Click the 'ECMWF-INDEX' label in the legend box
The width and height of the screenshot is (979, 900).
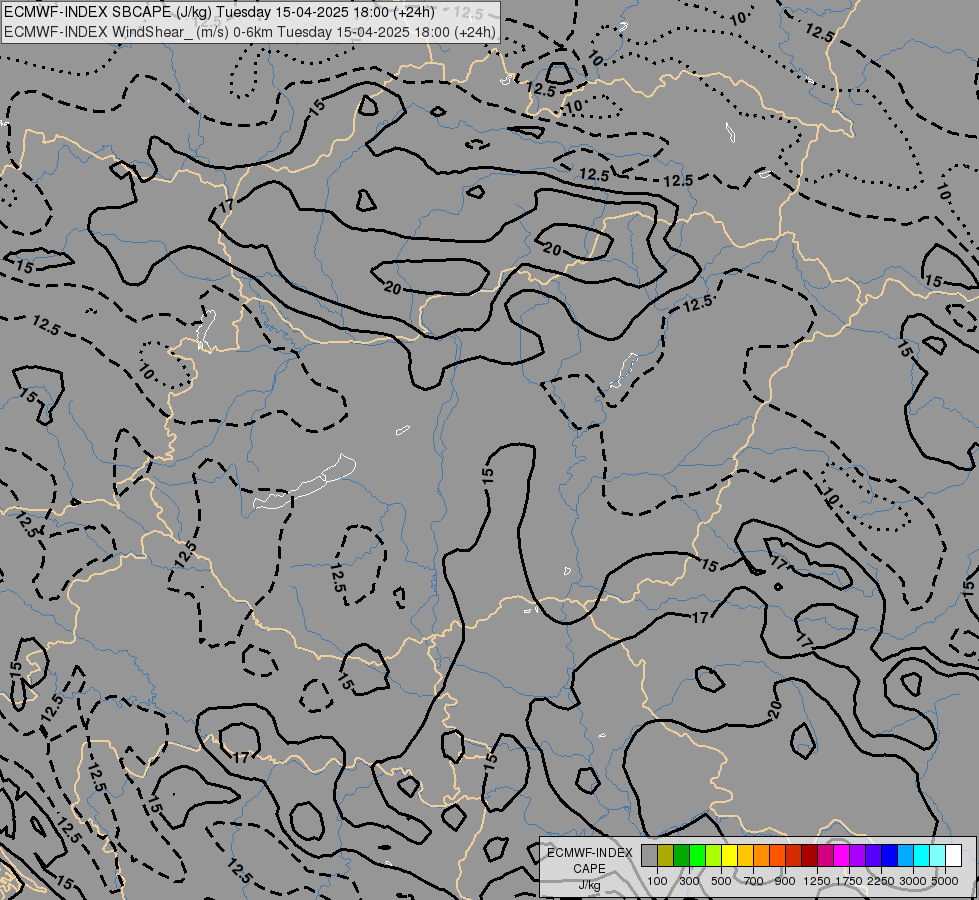point(589,853)
